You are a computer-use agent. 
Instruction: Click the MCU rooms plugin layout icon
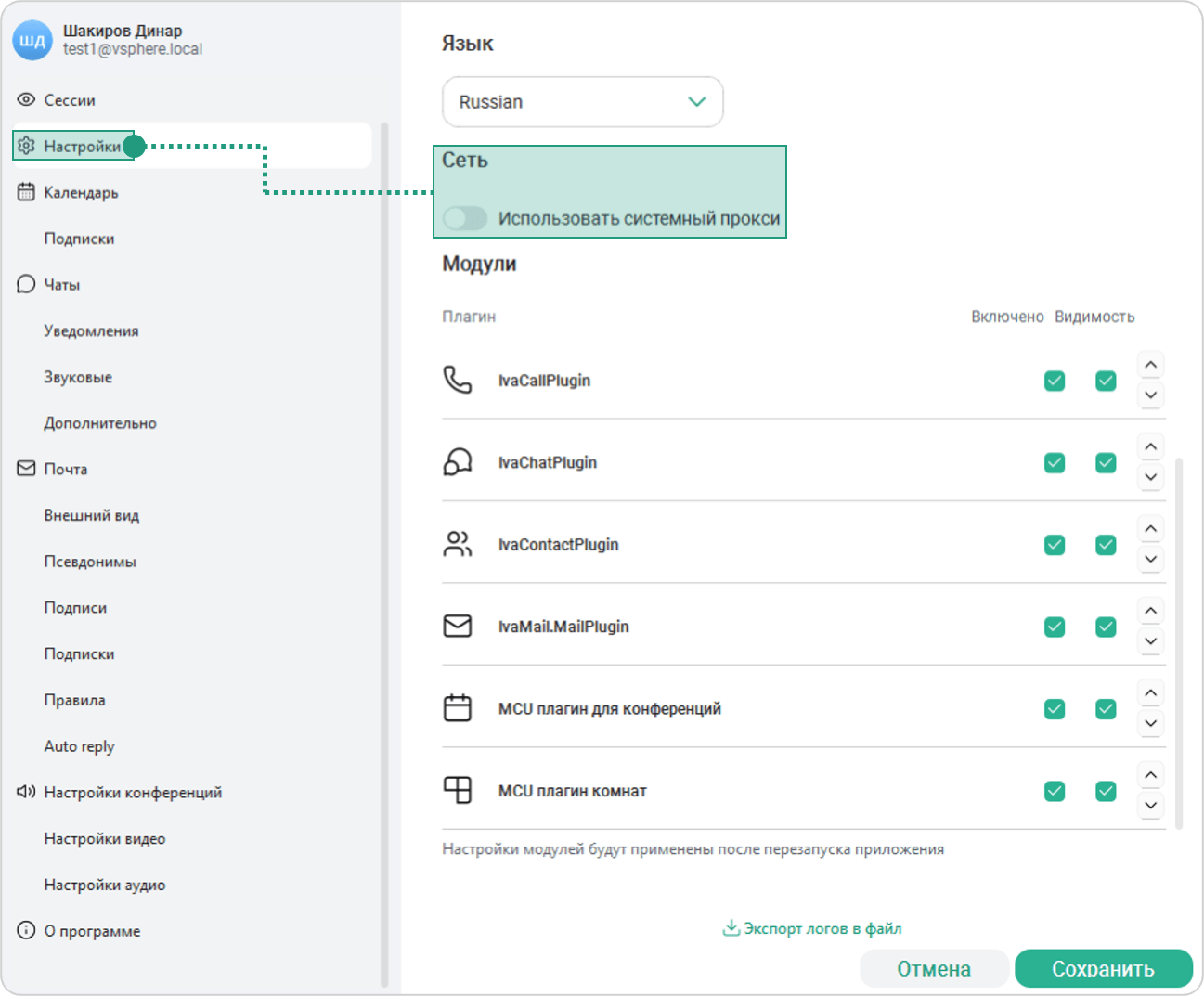point(458,790)
